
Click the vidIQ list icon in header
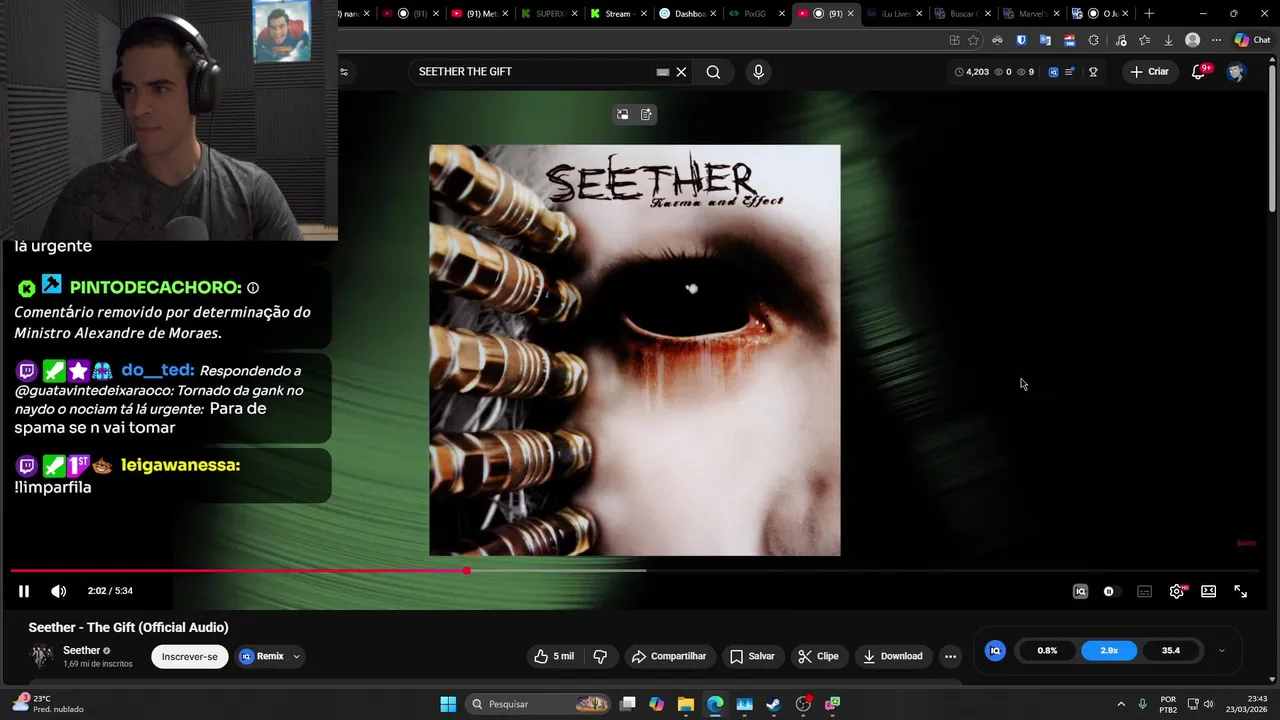click(x=1070, y=72)
